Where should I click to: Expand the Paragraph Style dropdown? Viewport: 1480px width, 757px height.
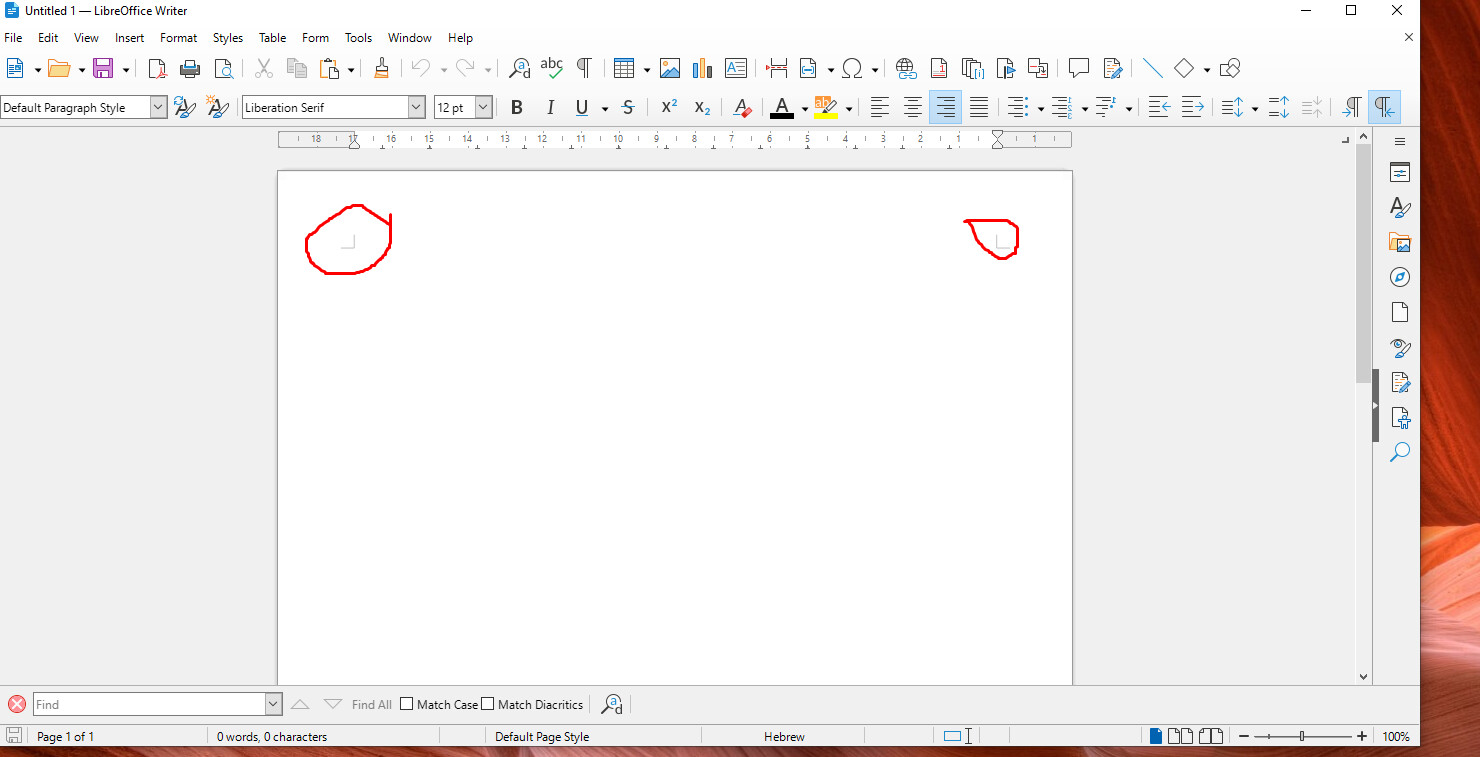[x=158, y=107]
